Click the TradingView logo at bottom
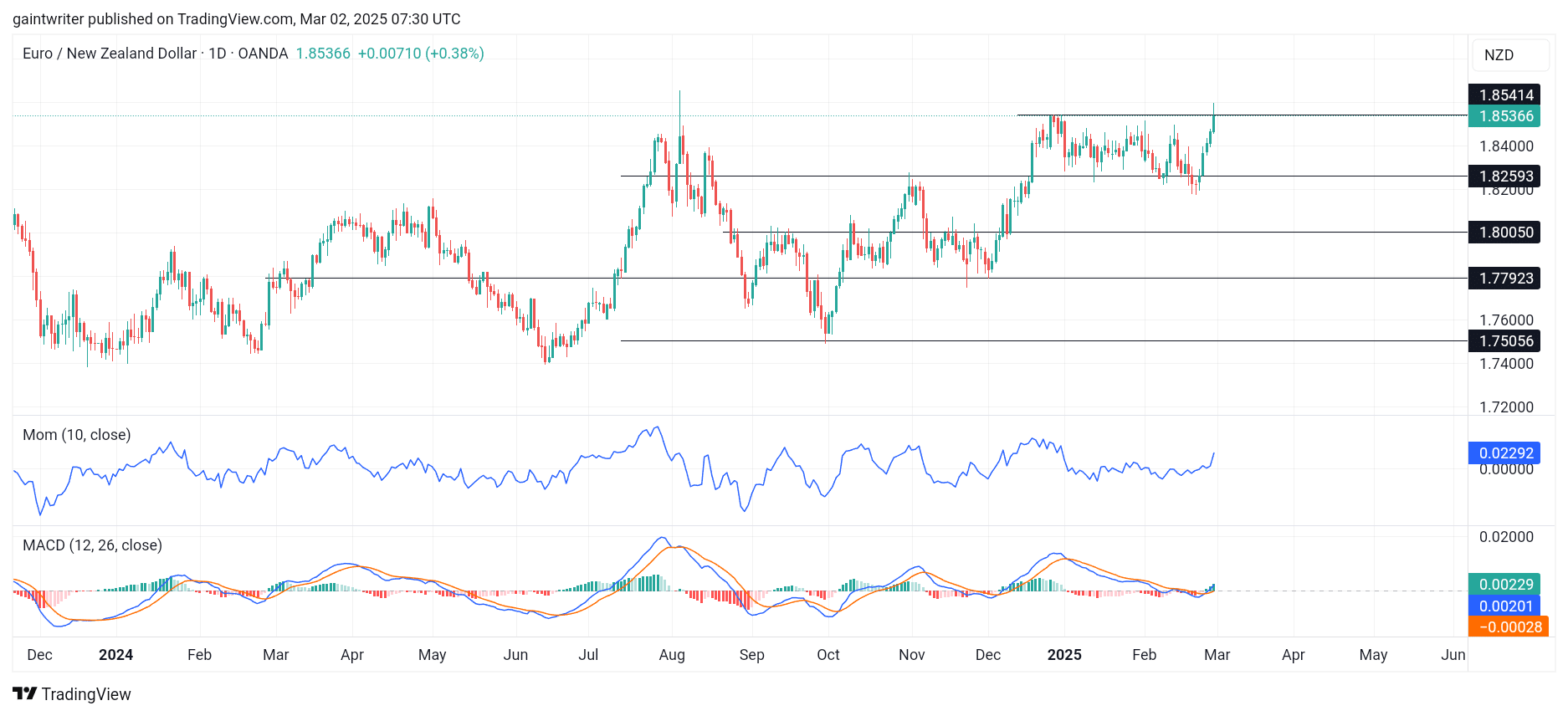This screenshot has width=1568, height=716. [72, 694]
